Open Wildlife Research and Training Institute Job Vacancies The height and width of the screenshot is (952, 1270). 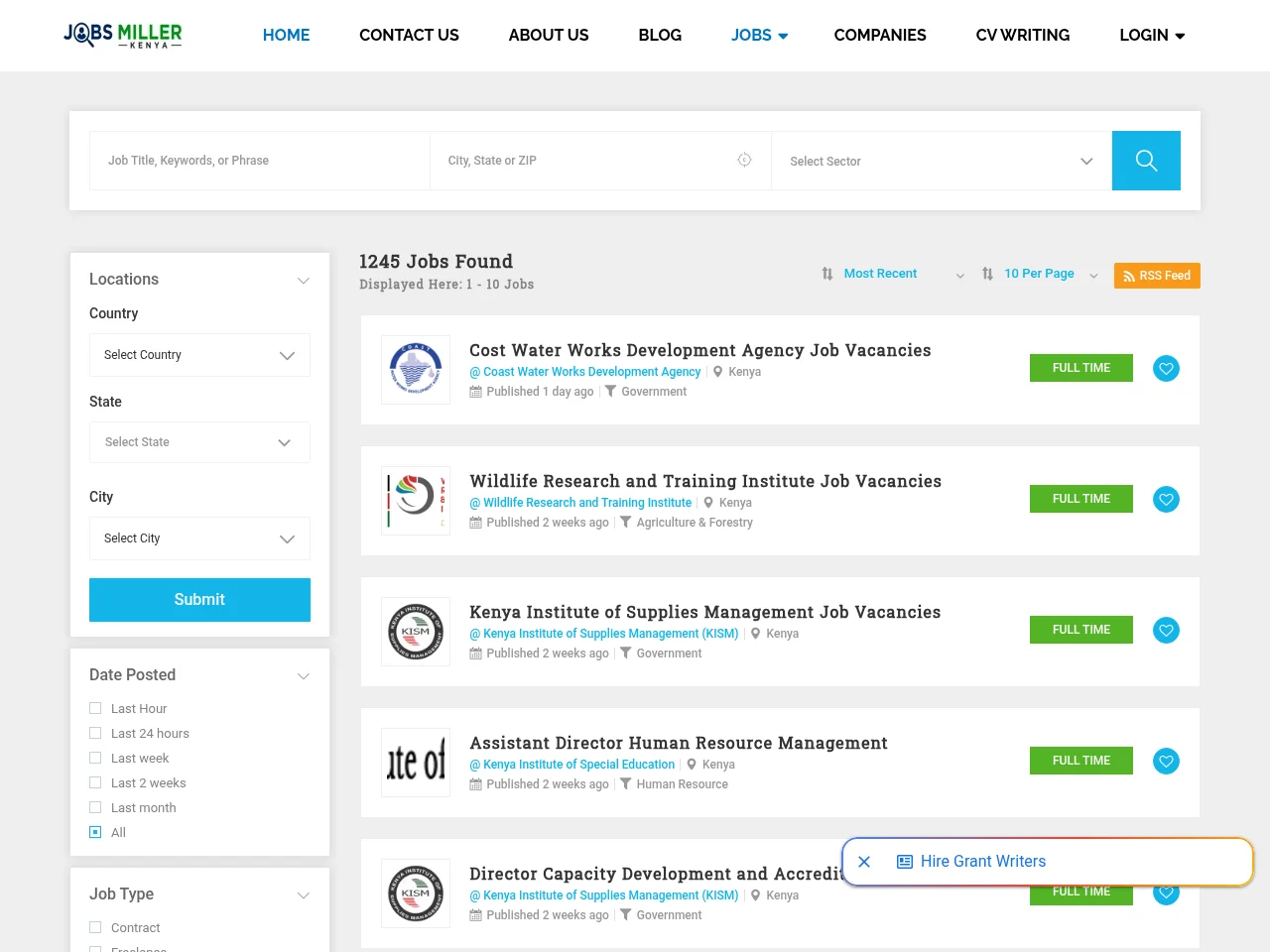(705, 481)
